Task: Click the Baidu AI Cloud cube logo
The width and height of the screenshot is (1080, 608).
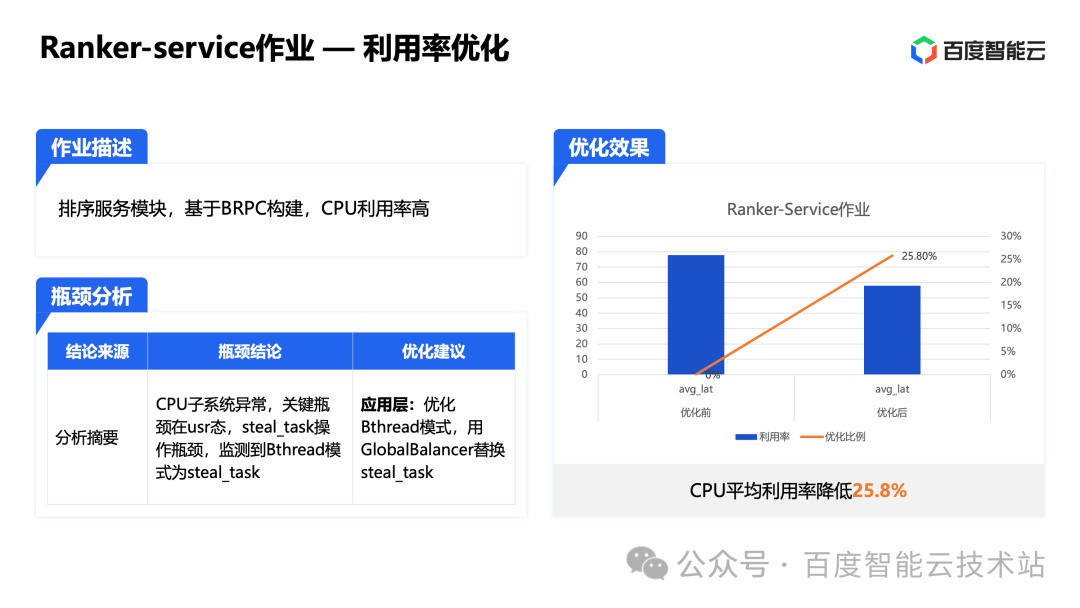Action: tap(924, 50)
